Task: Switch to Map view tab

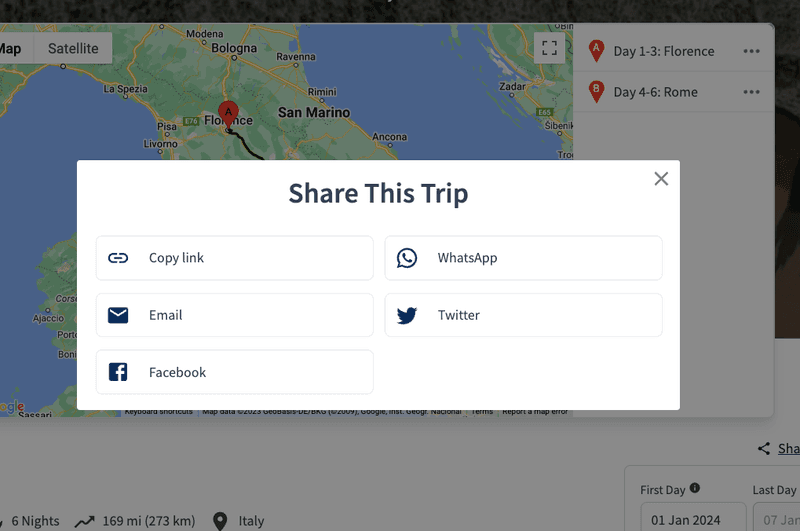Action: tap(12, 48)
